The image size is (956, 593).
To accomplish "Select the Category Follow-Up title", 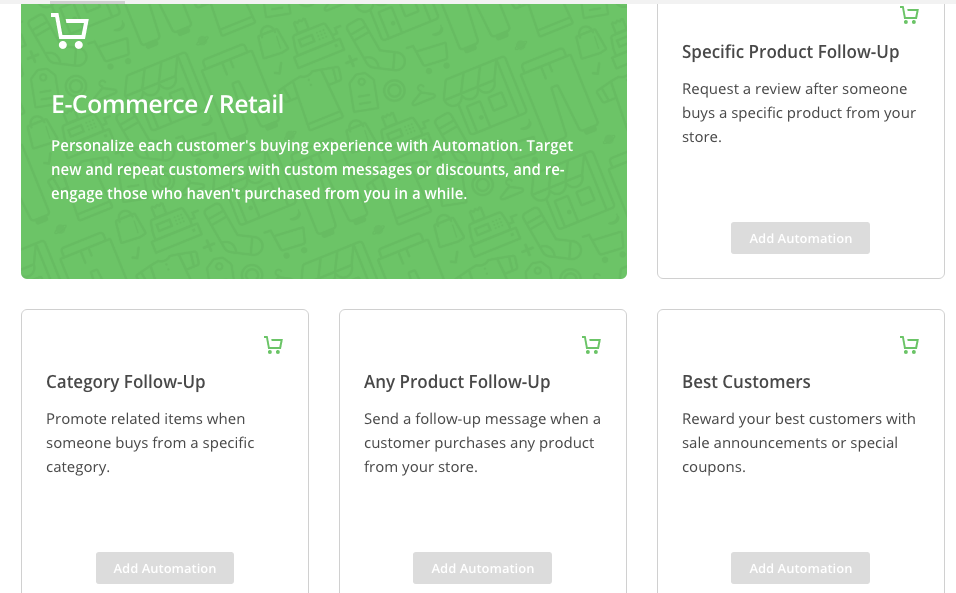I will pyautogui.click(x=125, y=382).
